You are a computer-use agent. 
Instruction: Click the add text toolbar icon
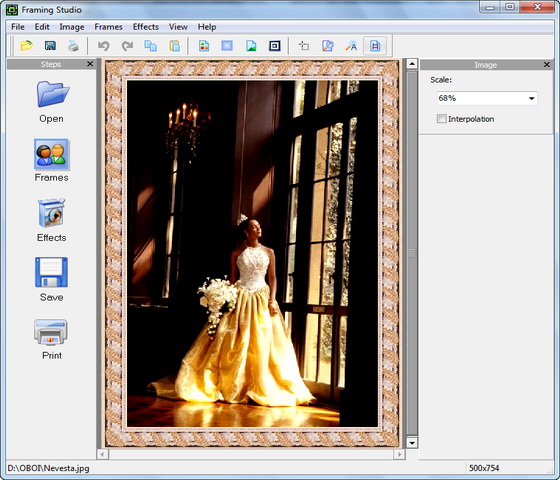point(351,46)
